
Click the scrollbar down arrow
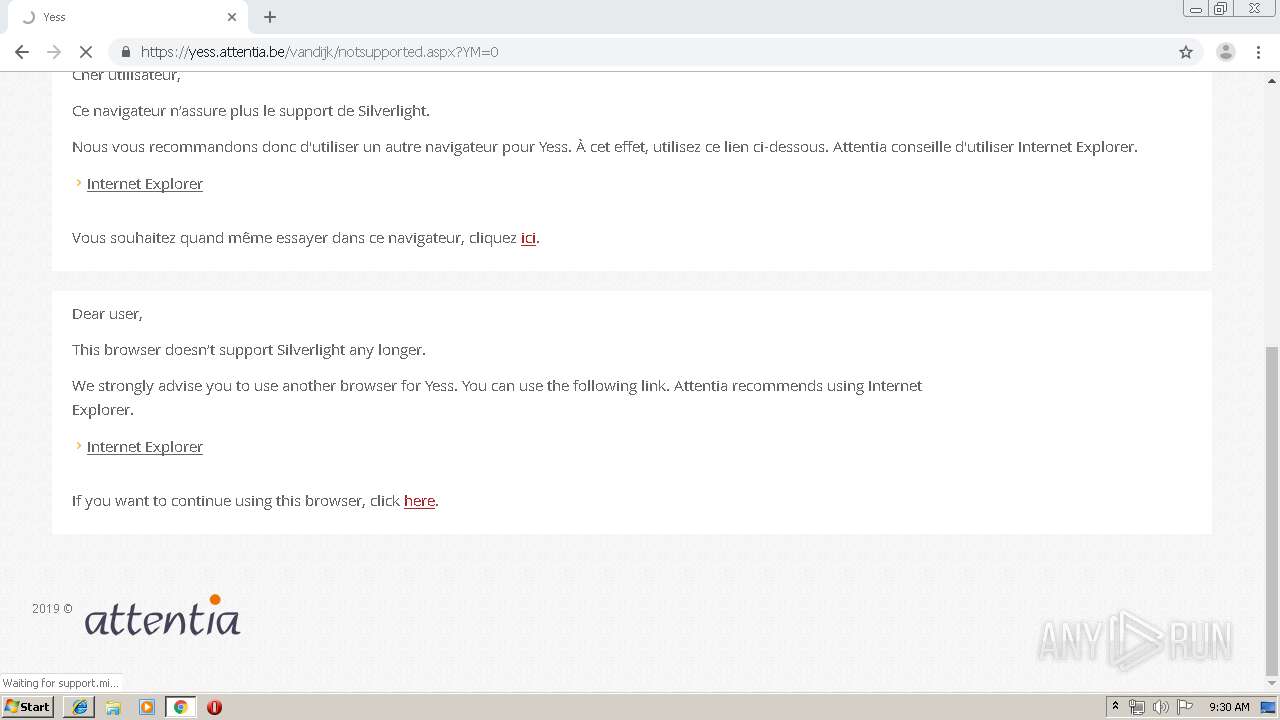[1272, 685]
